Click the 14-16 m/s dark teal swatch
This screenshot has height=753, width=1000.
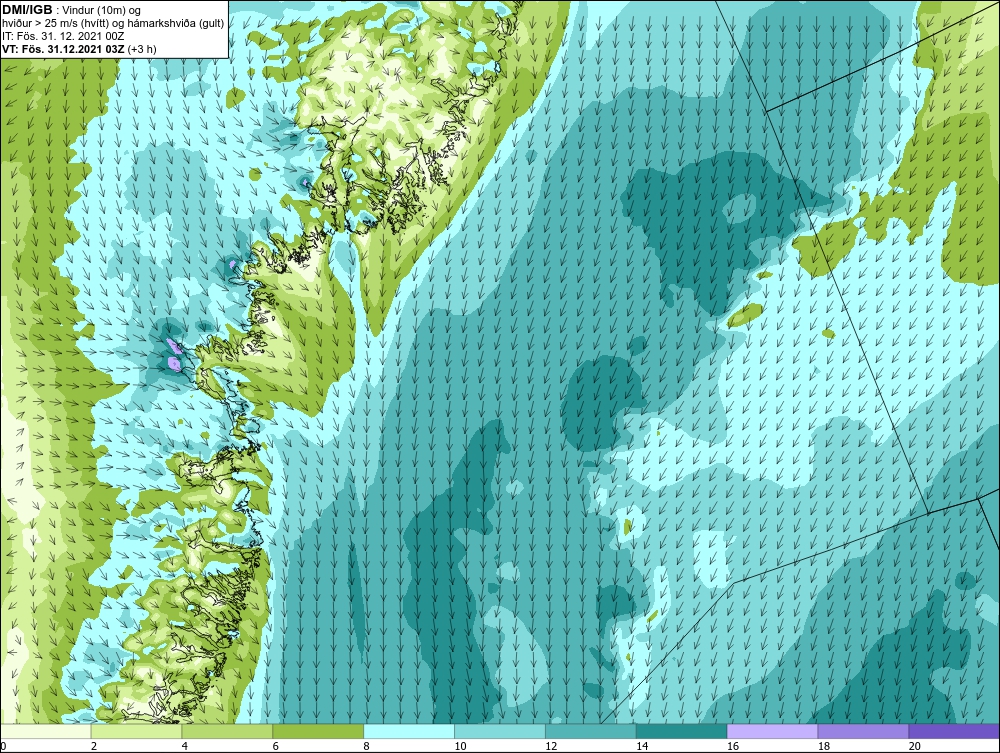point(682,731)
